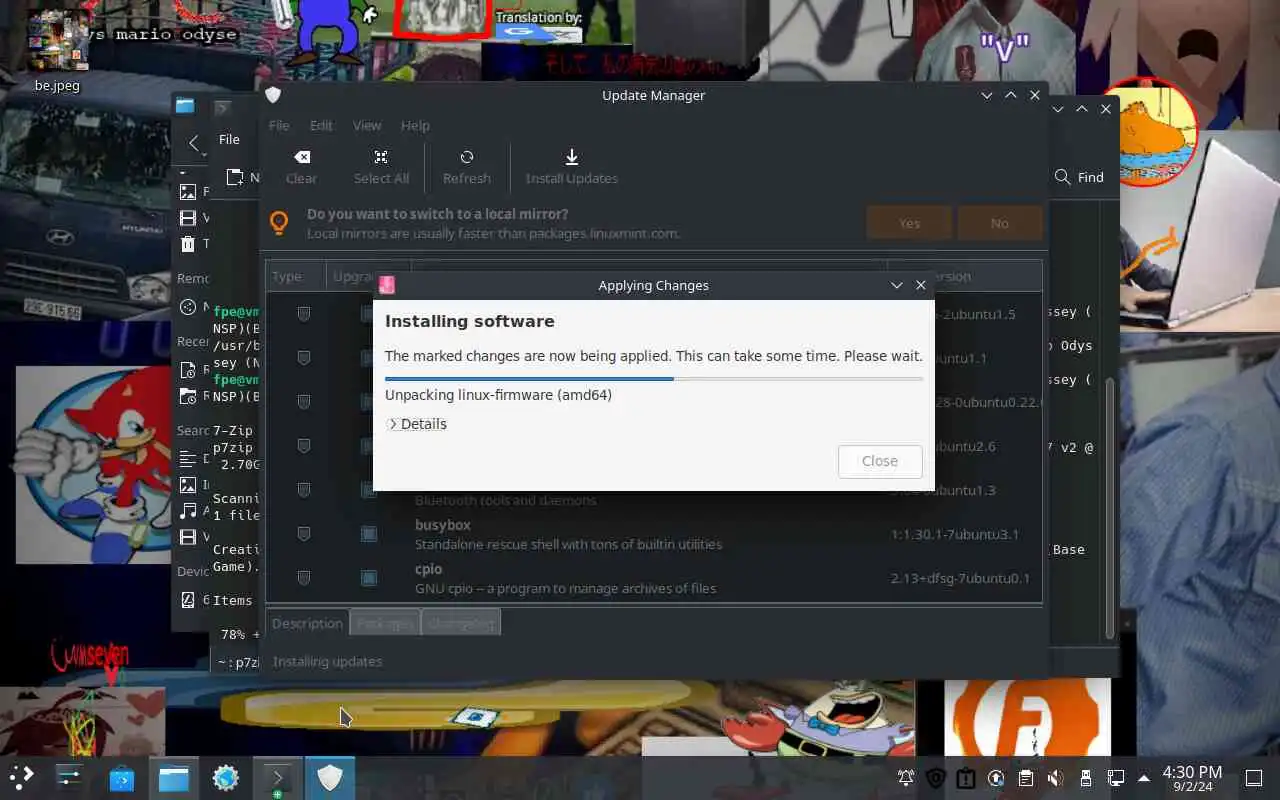Click the Install Updates toolbar icon

coord(572,157)
